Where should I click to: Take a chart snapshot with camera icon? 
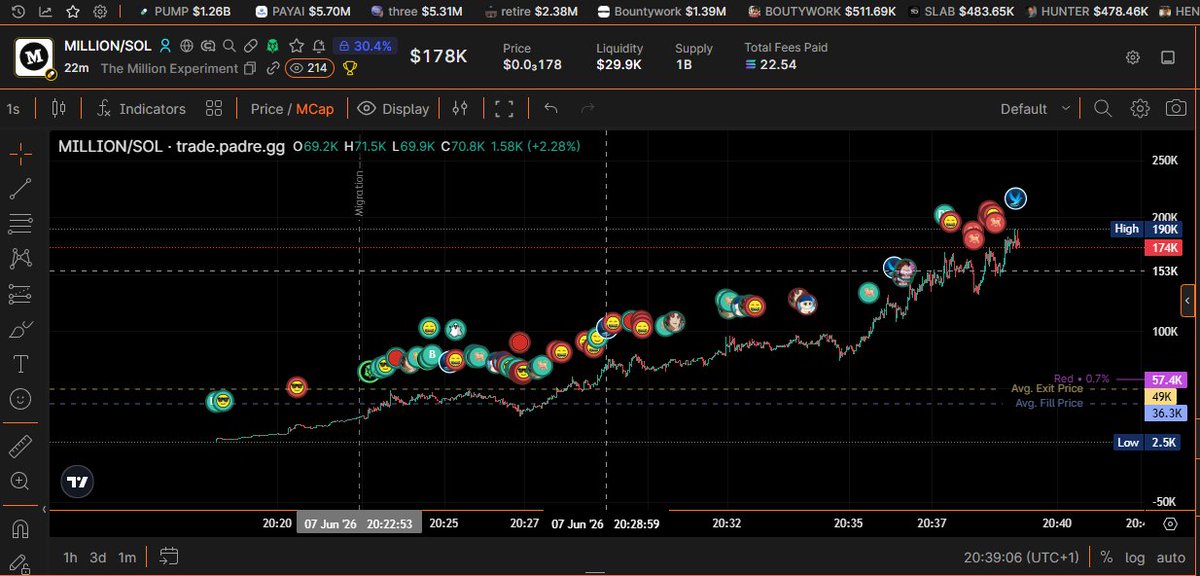tap(1177, 108)
